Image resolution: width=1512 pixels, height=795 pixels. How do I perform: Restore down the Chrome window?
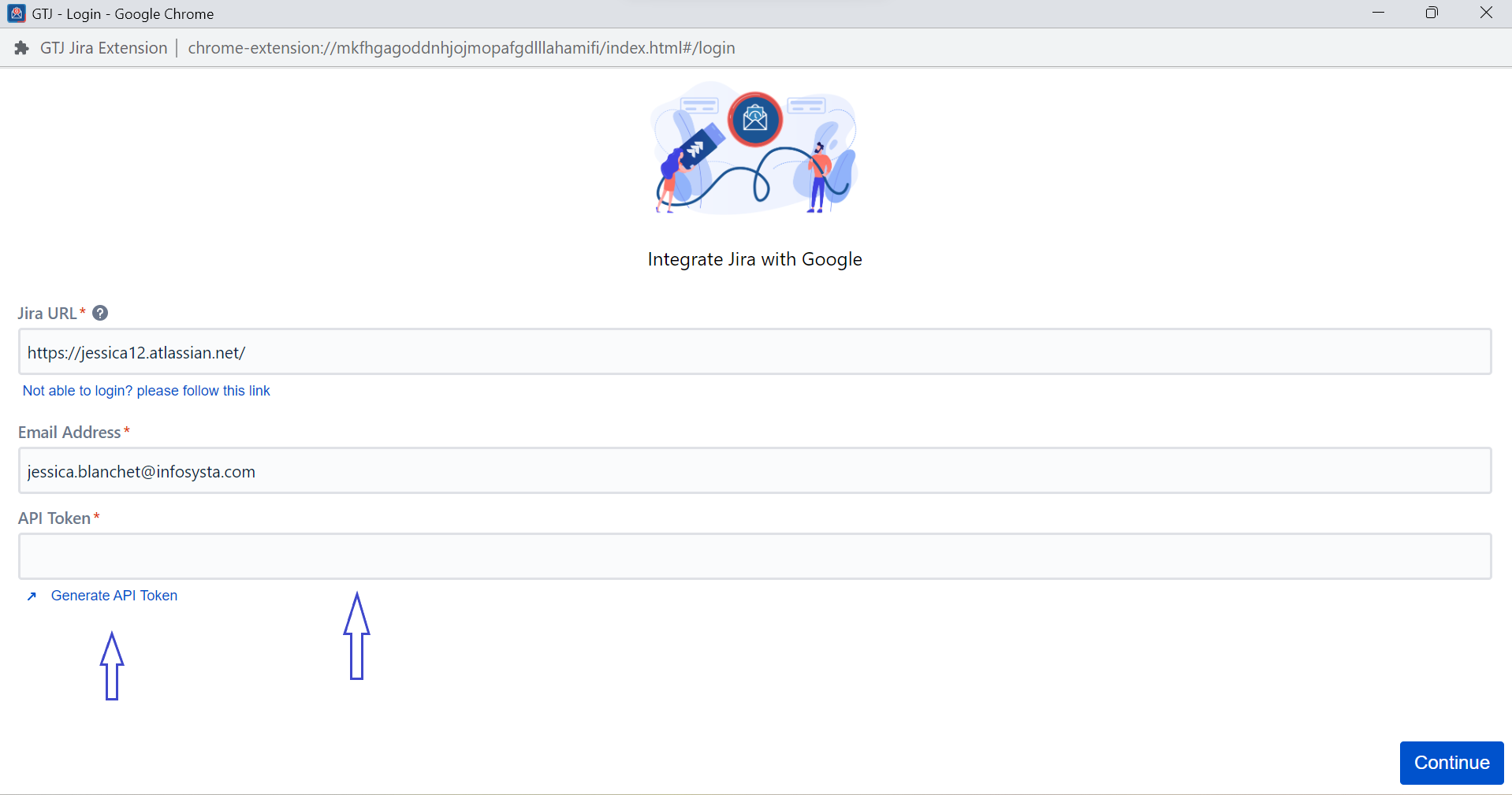[1432, 13]
